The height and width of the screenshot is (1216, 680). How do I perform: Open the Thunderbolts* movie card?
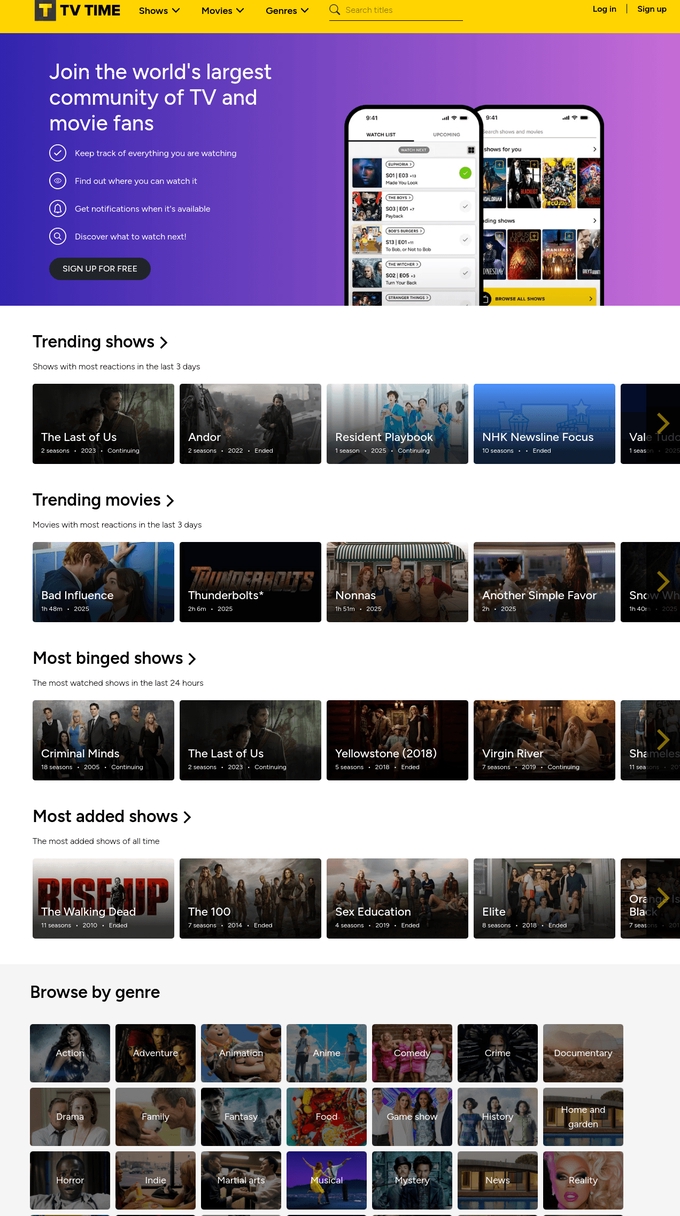click(250, 581)
